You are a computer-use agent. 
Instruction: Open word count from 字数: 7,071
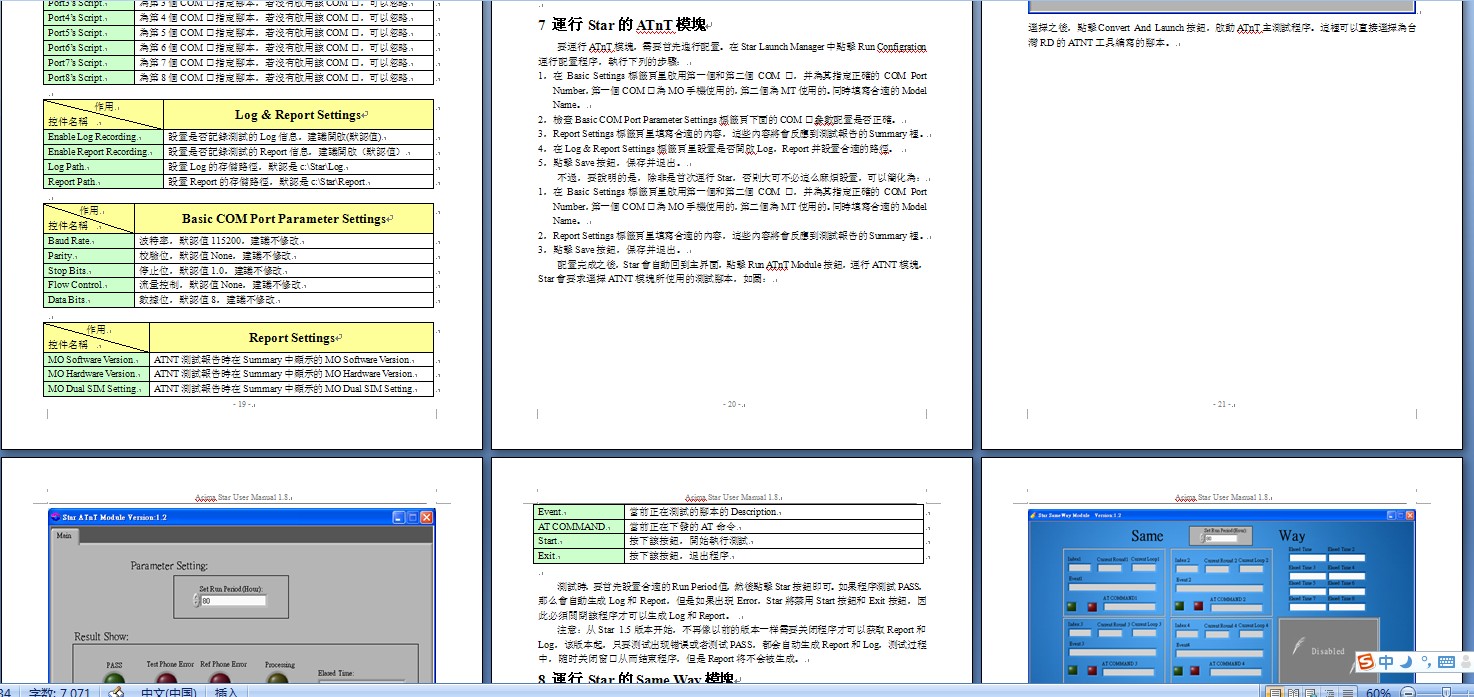coord(59,692)
